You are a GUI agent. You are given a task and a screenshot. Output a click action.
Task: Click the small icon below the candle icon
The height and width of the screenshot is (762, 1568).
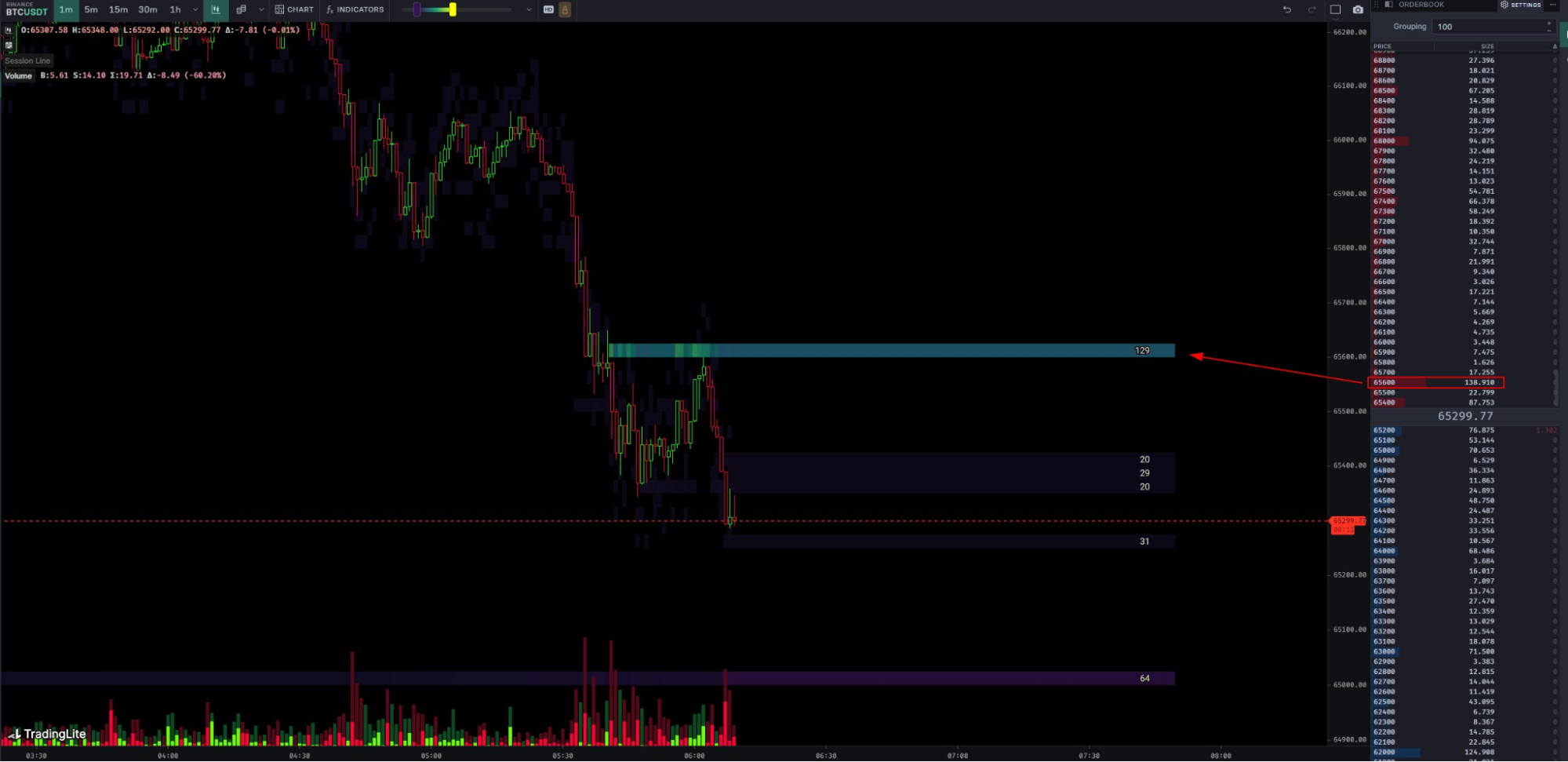9,45
